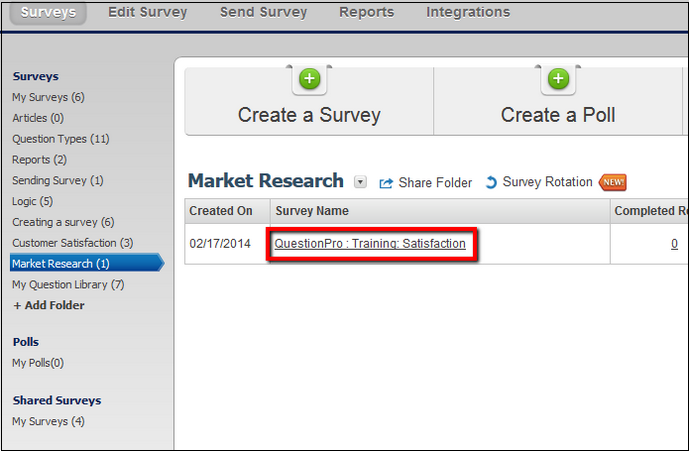Click the green plus icon above Create a Poll
Image resolution: width=689 pixels, height=451 pixels.
click(558, 80)
